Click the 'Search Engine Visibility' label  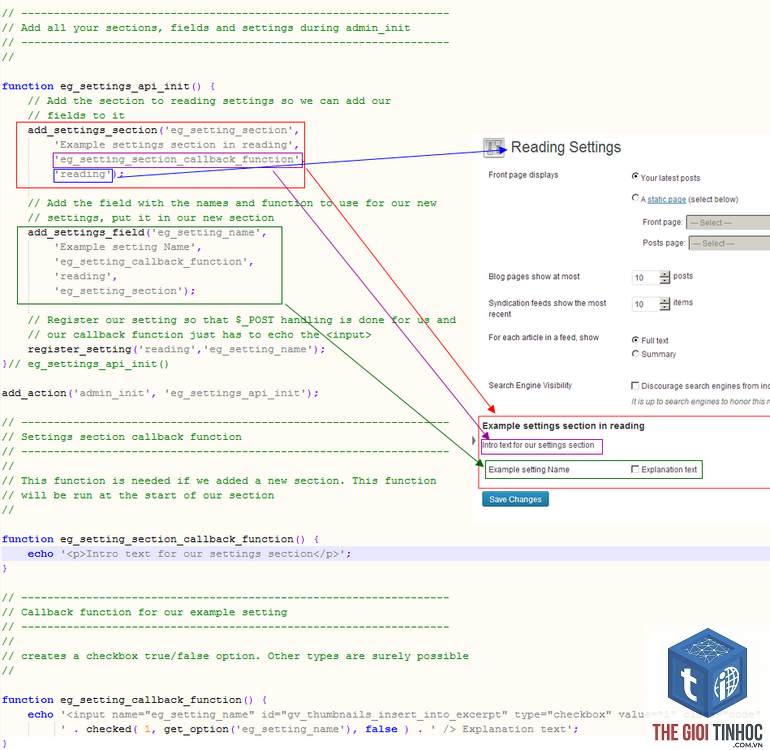coord(530,386)
